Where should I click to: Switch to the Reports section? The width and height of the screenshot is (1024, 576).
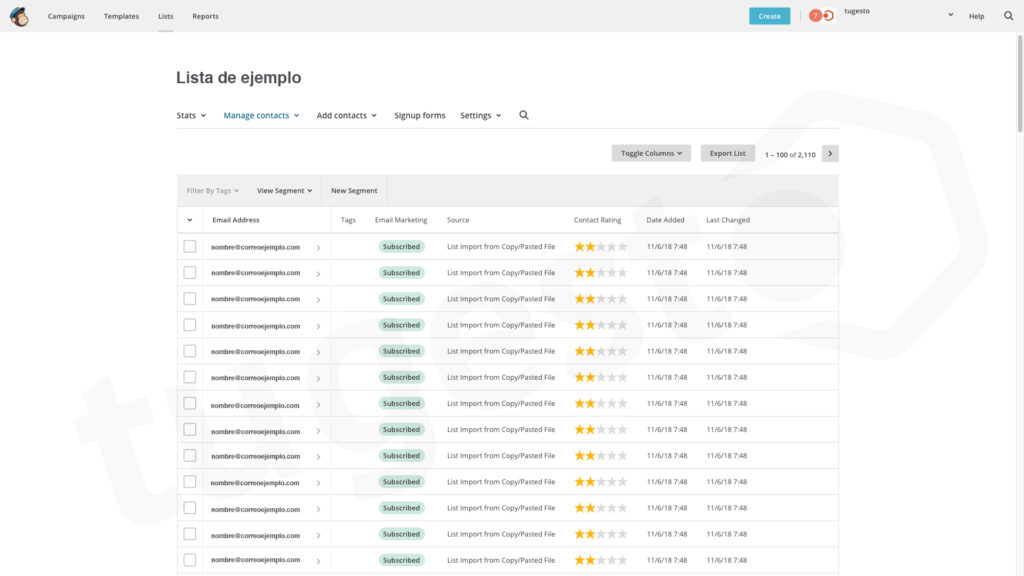[205, 16]
